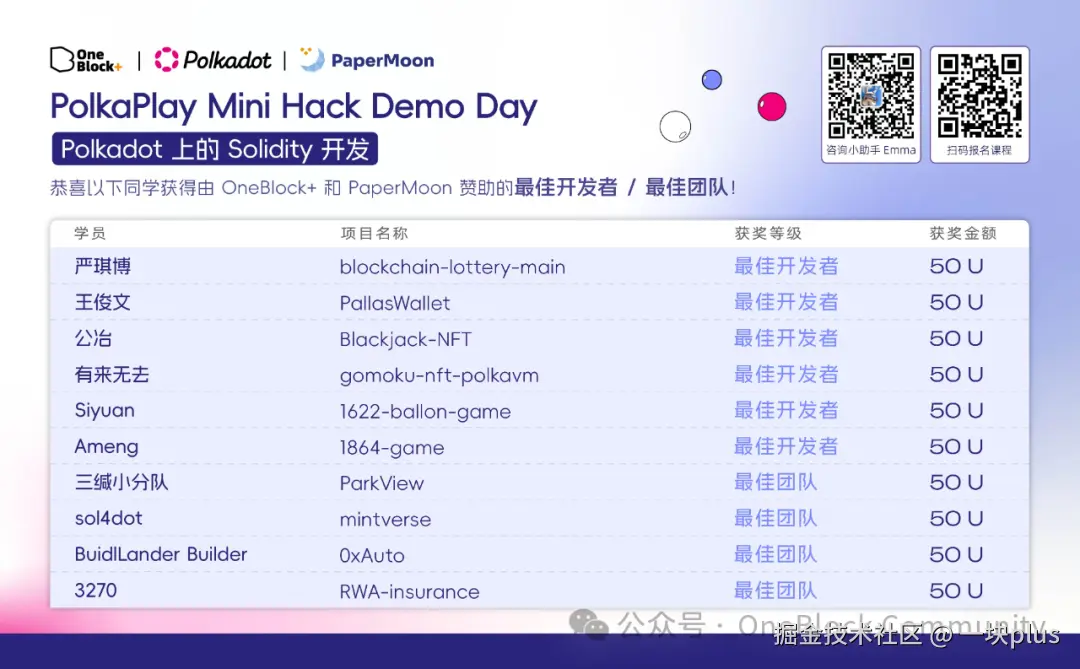Click 最佳开发者 in Siyuan row
Screen dimensions: 1080x669
[x=786, y=410]
